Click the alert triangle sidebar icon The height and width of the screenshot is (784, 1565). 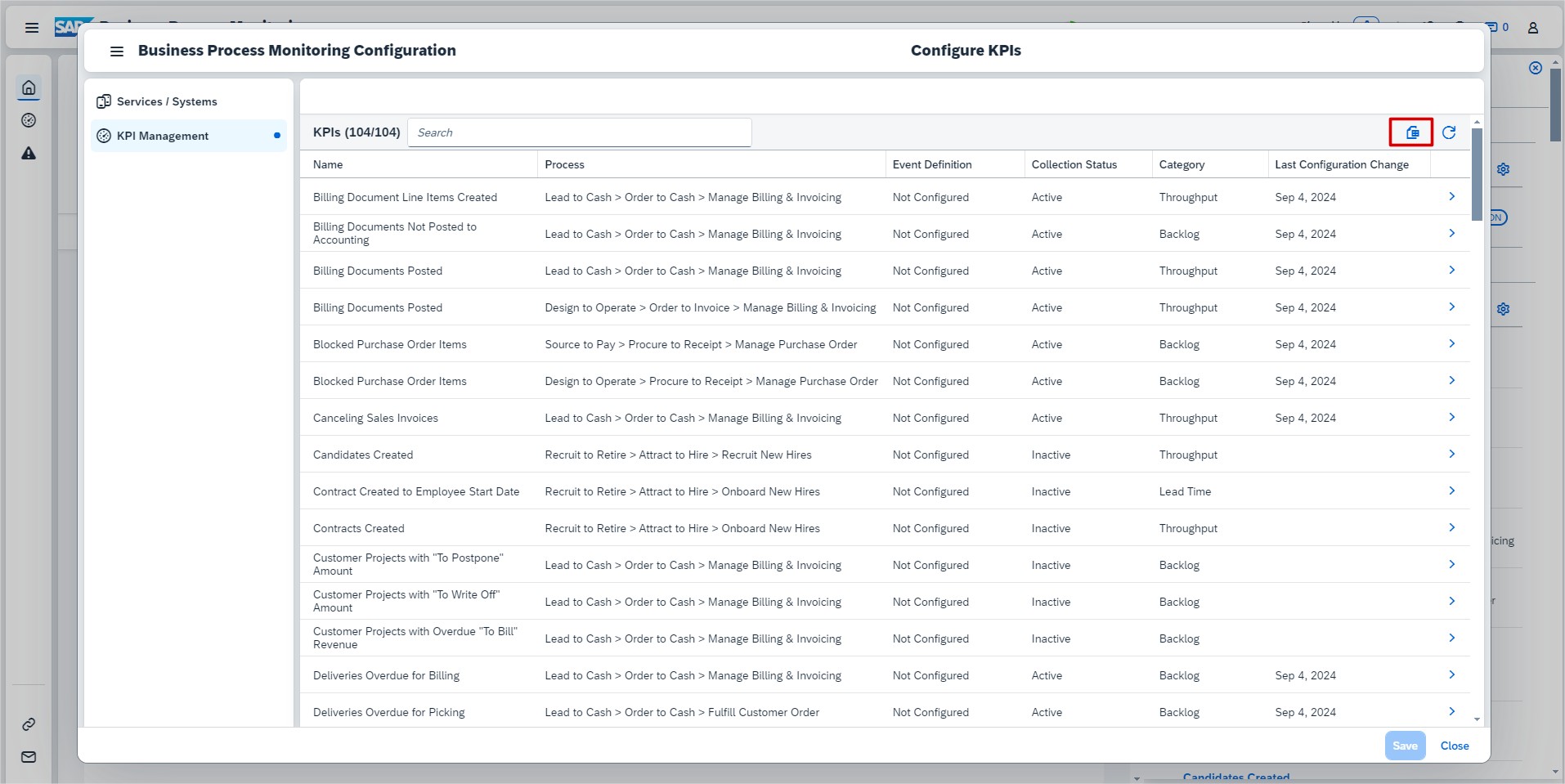click(29, 154)
